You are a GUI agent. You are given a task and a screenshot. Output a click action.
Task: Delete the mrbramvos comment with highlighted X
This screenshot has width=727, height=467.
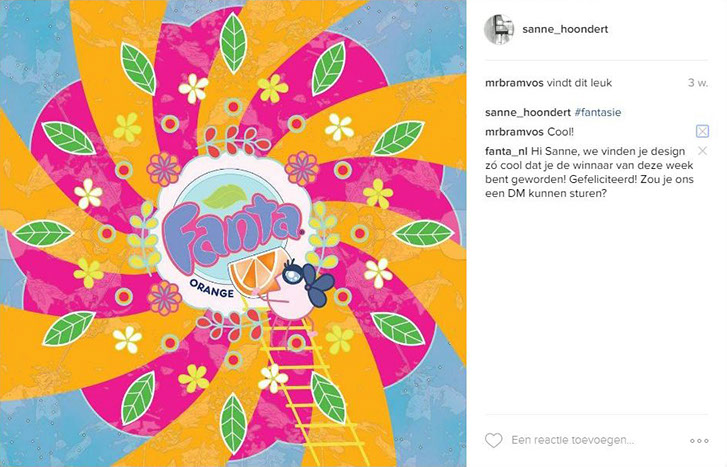click(x=702, y=132)
